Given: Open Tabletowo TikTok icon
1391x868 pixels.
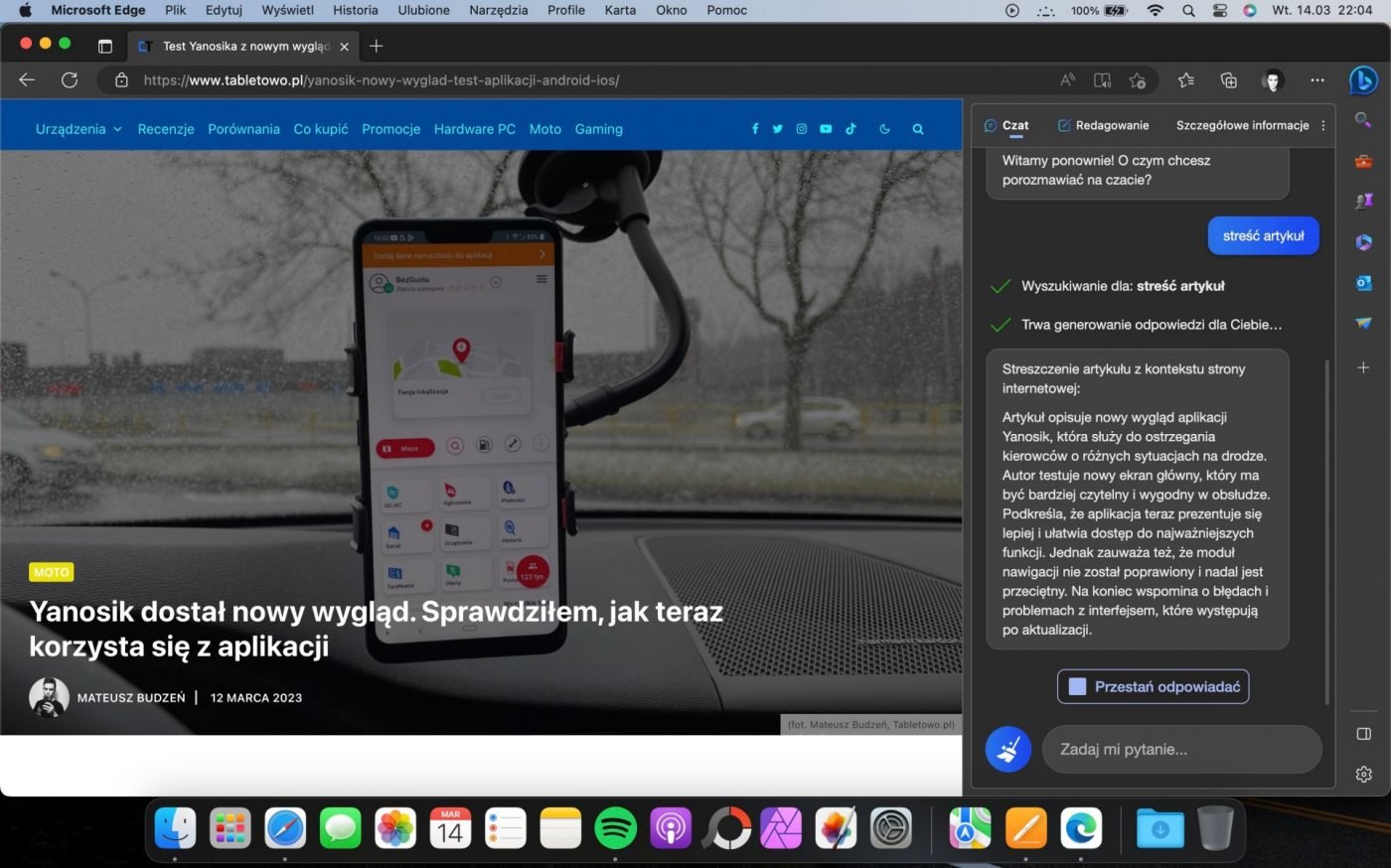Looking at the screenshot, I should click(x=850, y=129).
